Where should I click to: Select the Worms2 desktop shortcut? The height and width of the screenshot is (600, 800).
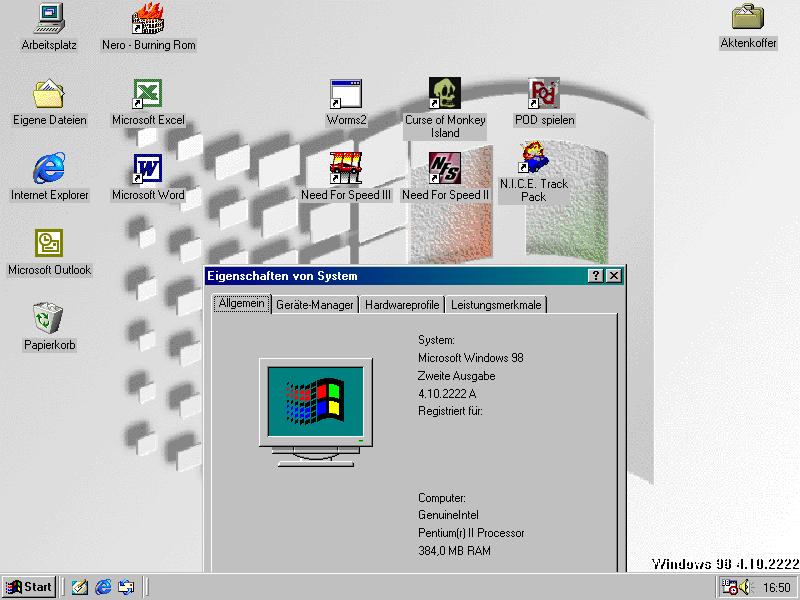point(346,94)
